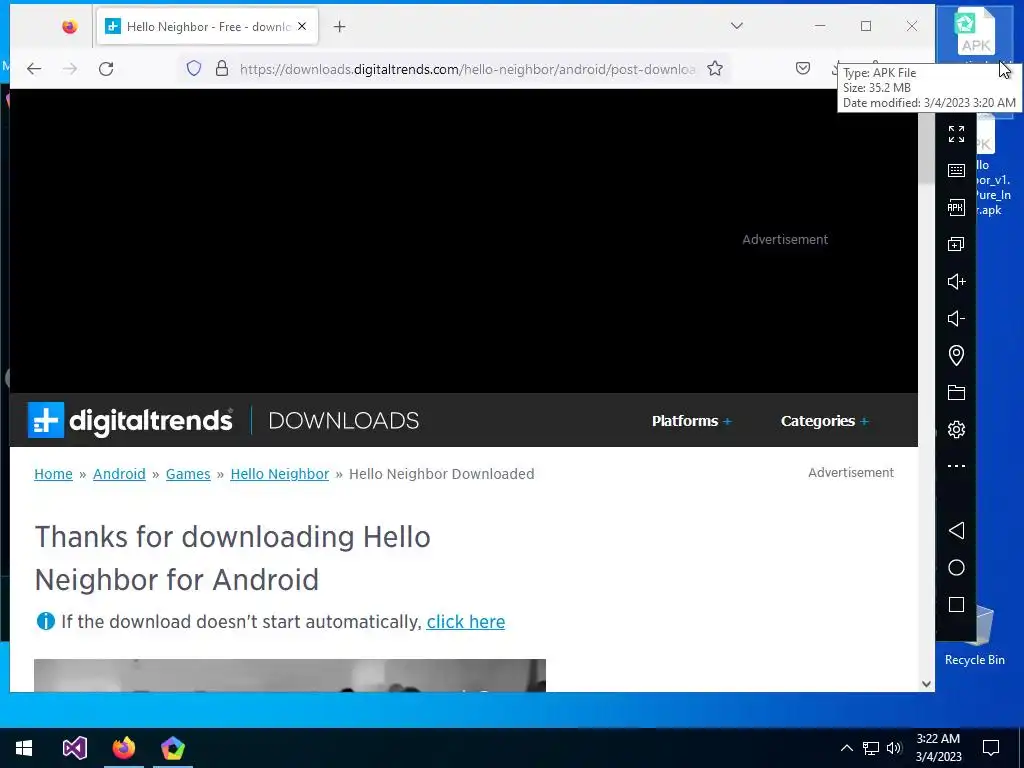The image size is (1024, 768).
Task: Click the speaker volume tray icon
Action: [894, 748]
